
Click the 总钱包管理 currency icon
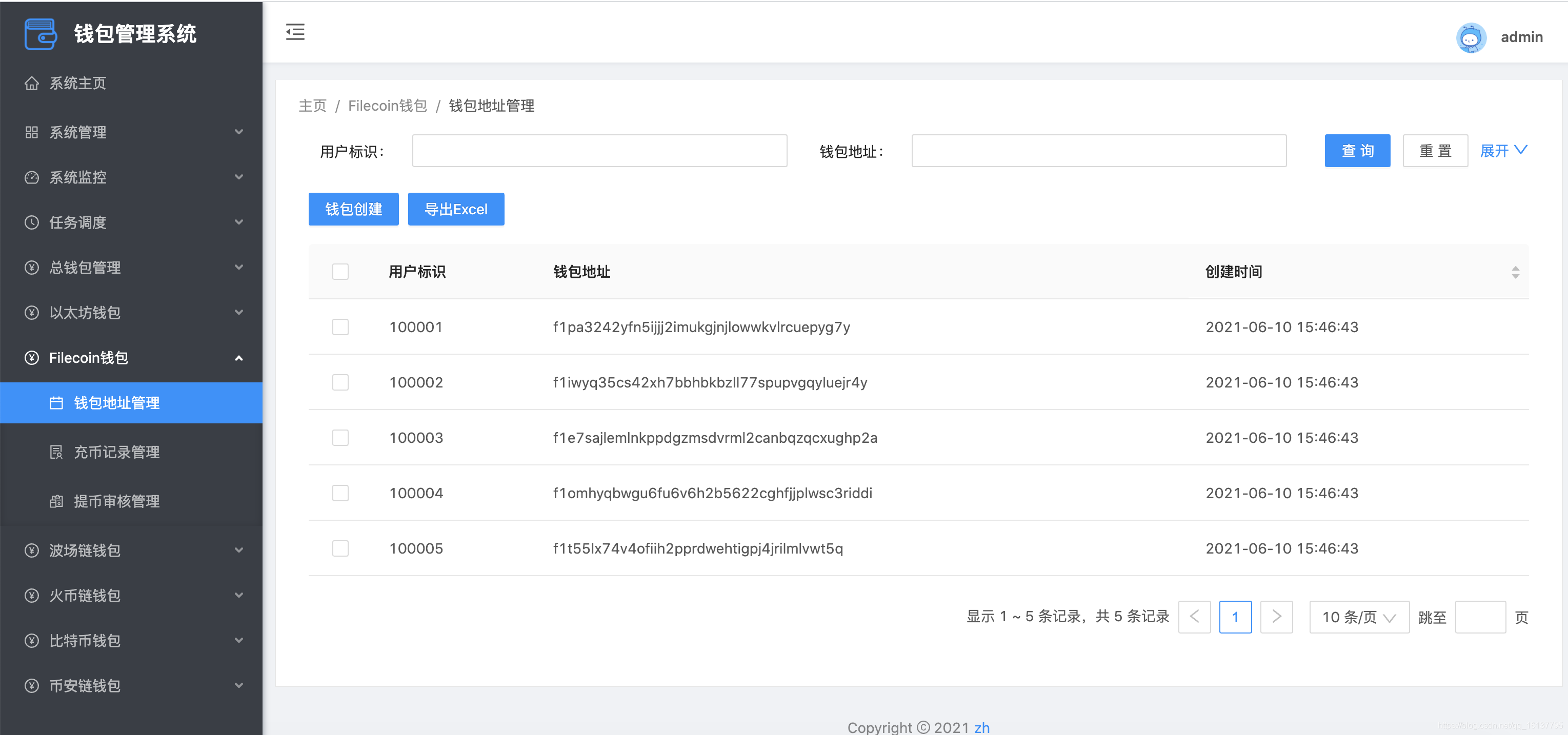pos(32,268)
